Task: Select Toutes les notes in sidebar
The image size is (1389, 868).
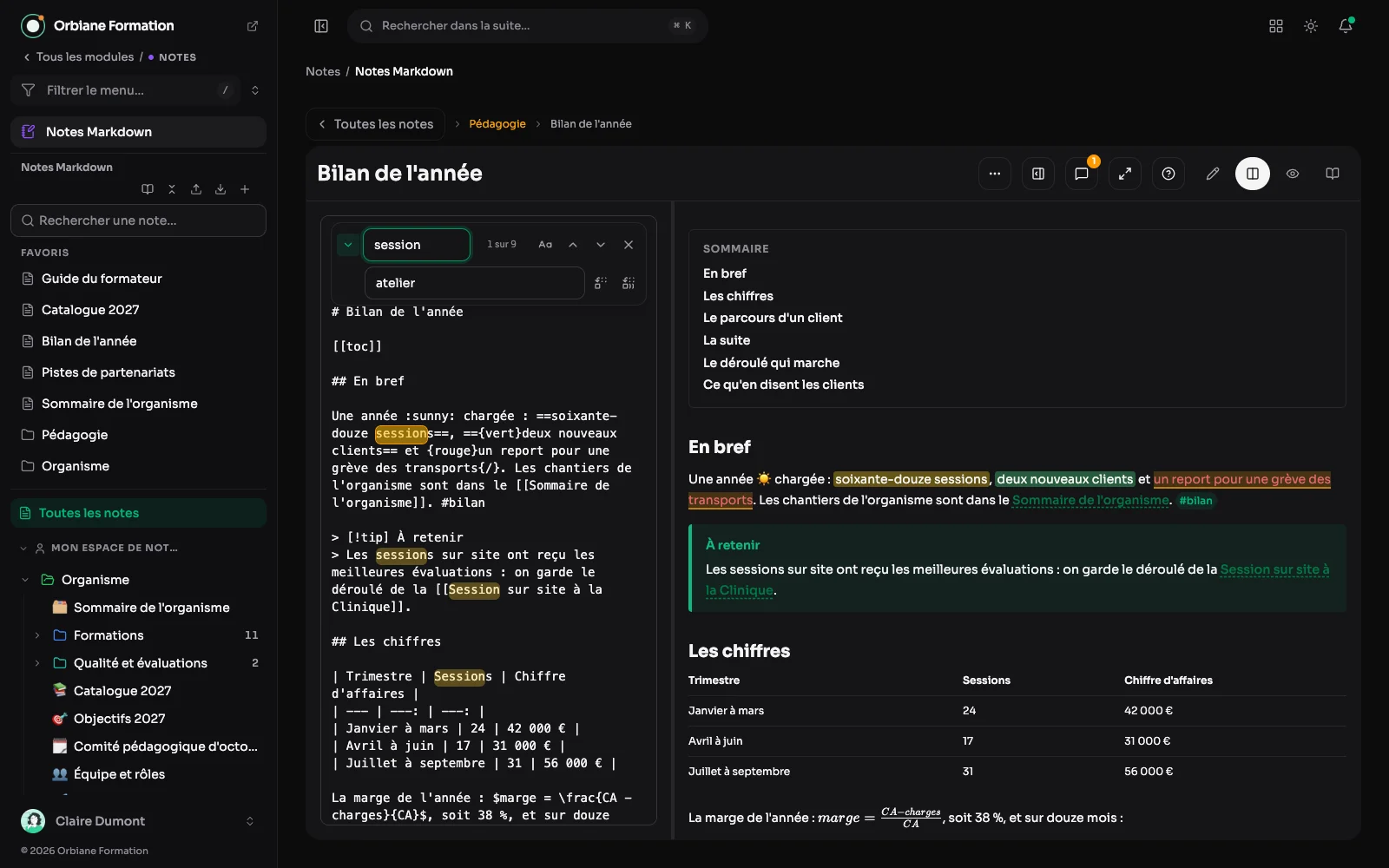Action: [x=139, y=513]
